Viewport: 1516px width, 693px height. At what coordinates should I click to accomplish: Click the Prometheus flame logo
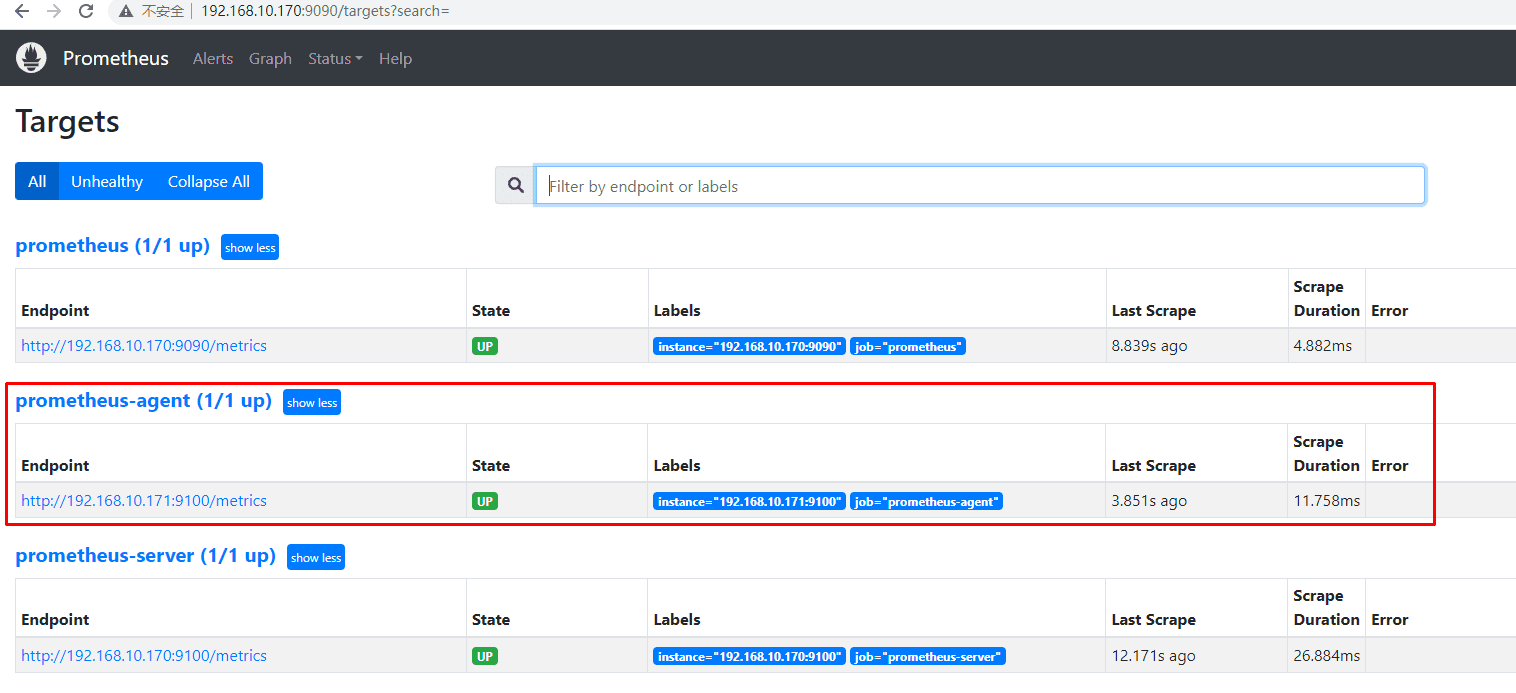[32, 58]
